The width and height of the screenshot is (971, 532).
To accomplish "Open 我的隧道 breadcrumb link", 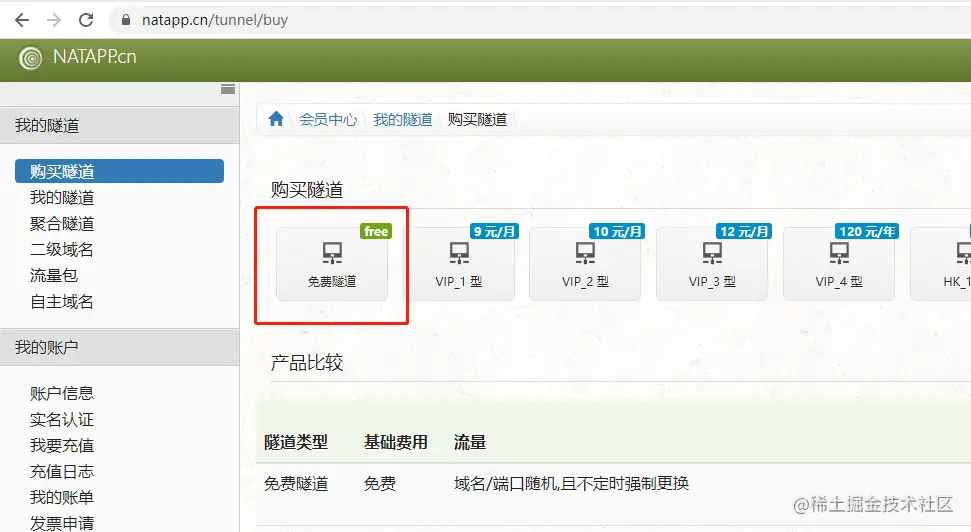I will point(403,120).
